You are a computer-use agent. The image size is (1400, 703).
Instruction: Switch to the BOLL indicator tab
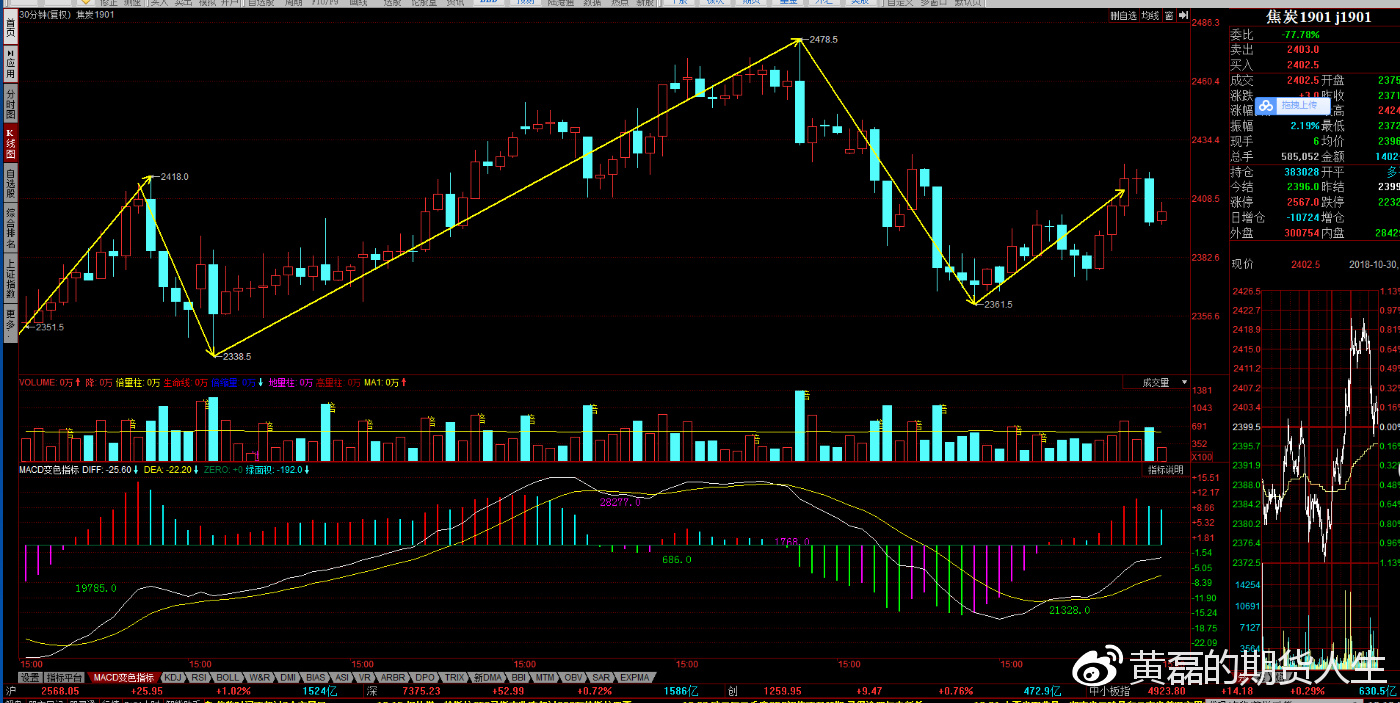tap(228, 677)
